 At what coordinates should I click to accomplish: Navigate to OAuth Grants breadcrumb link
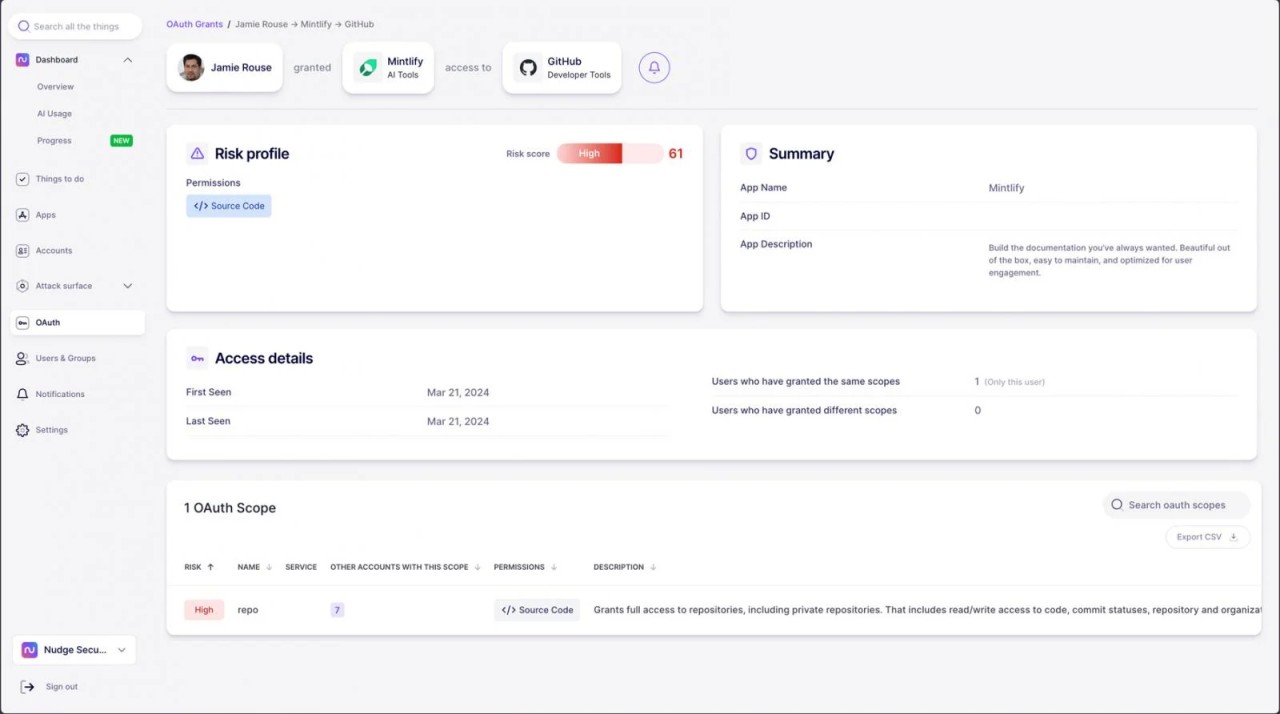pyautogui.click(x=194, y=24)
